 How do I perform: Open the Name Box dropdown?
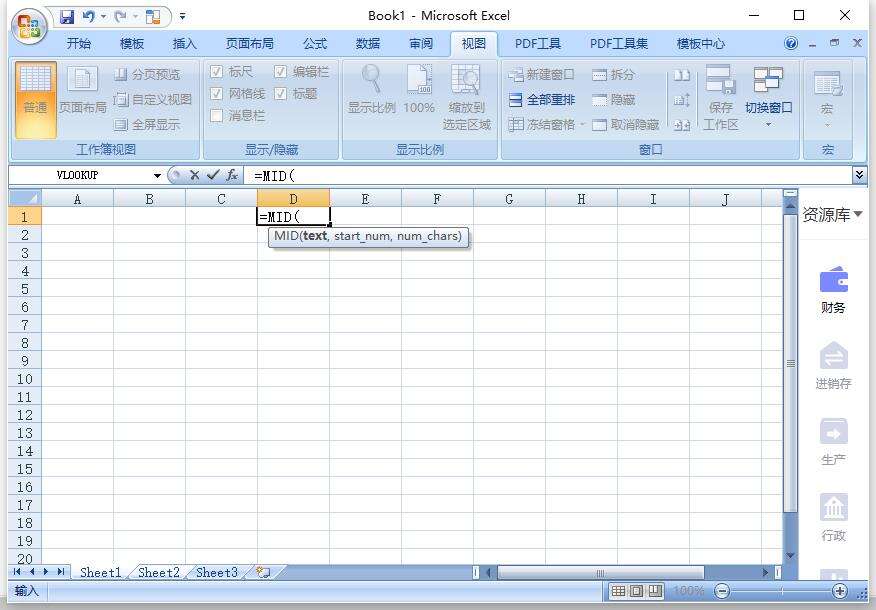pos(157,176)
